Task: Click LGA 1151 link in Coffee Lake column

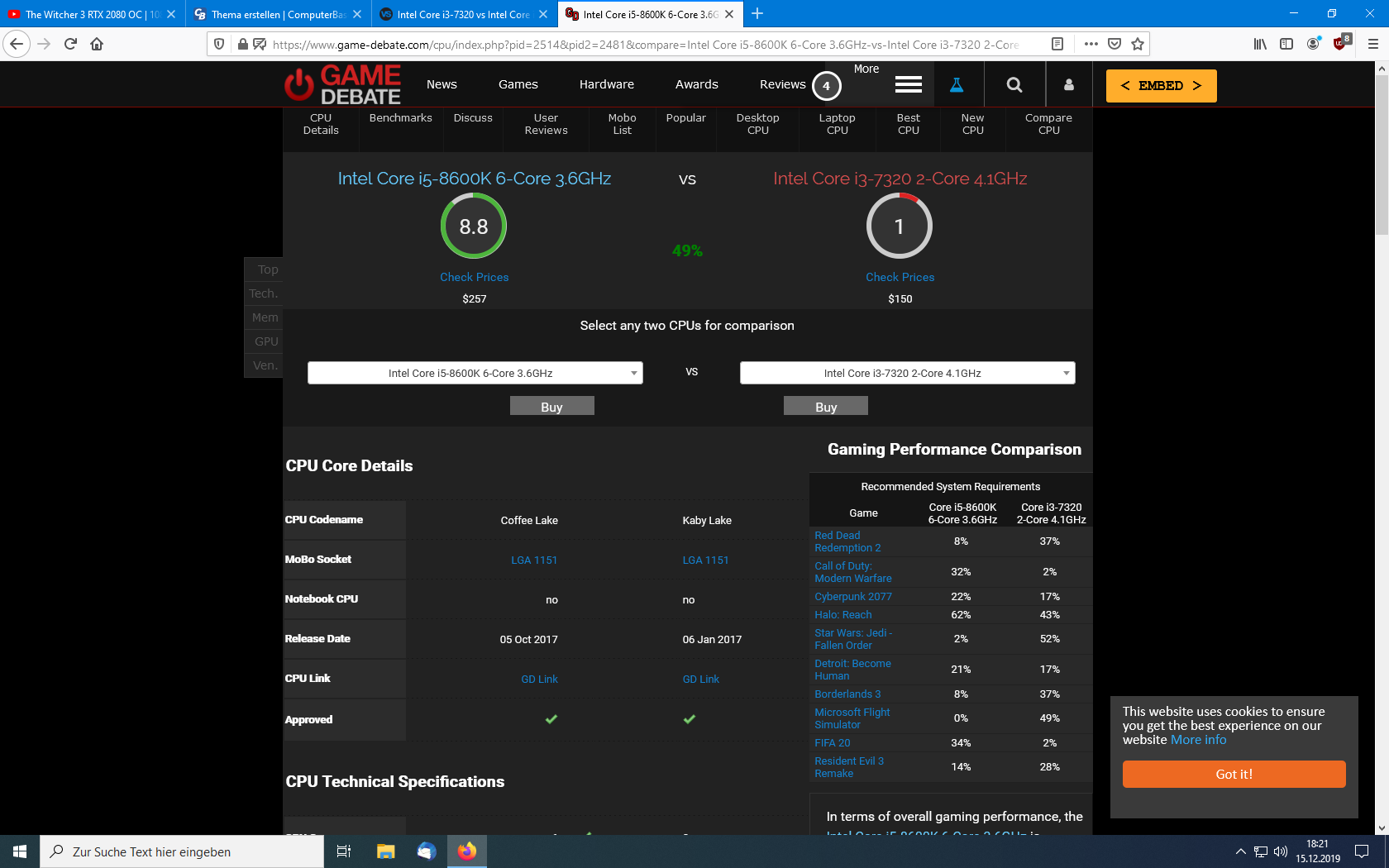Action: [534, 560]
